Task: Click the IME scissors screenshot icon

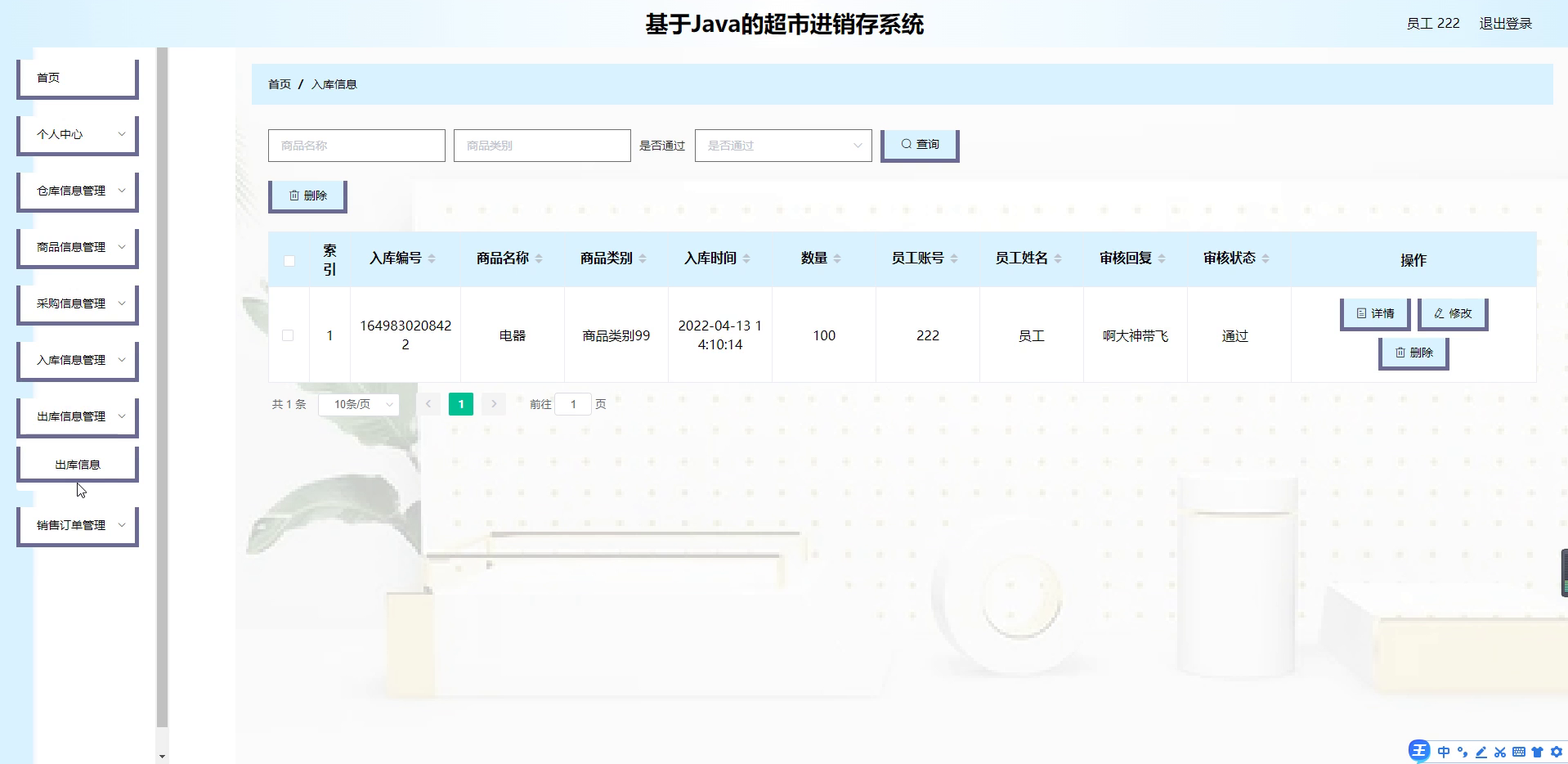Action: click(1500, 752)
